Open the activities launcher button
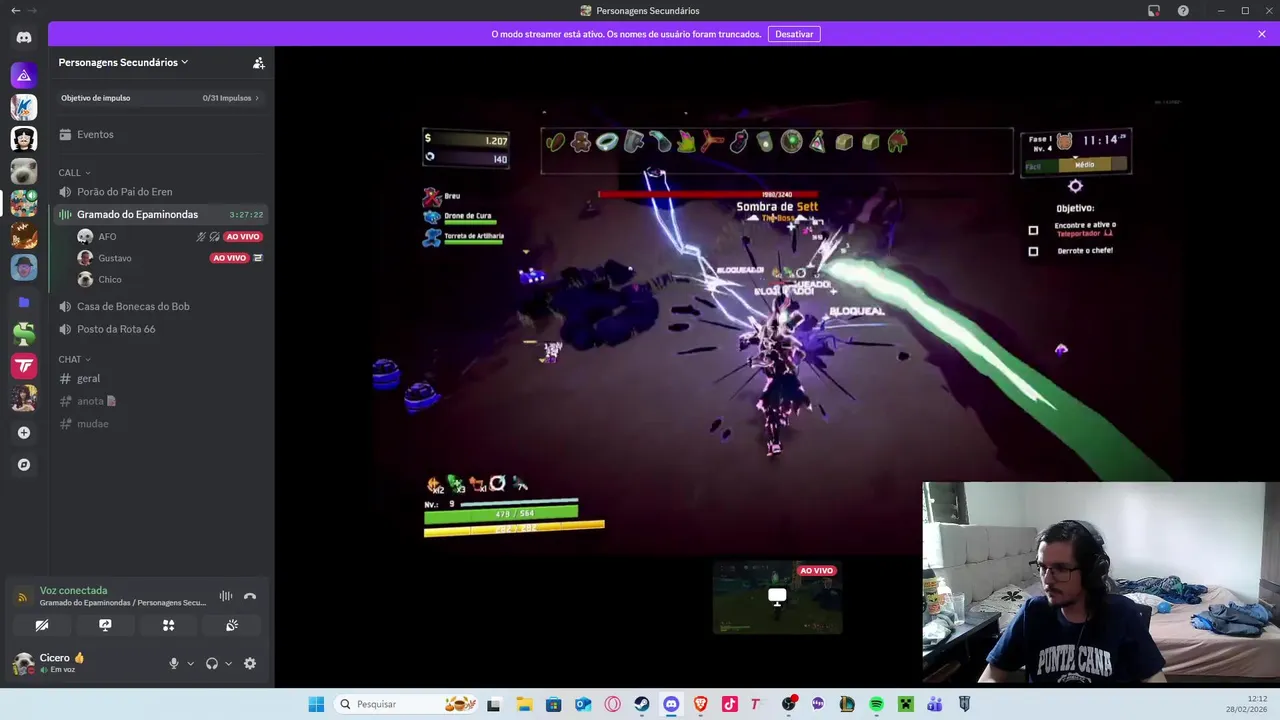Viewport: 1280px width, 720px height. point(168,625)
